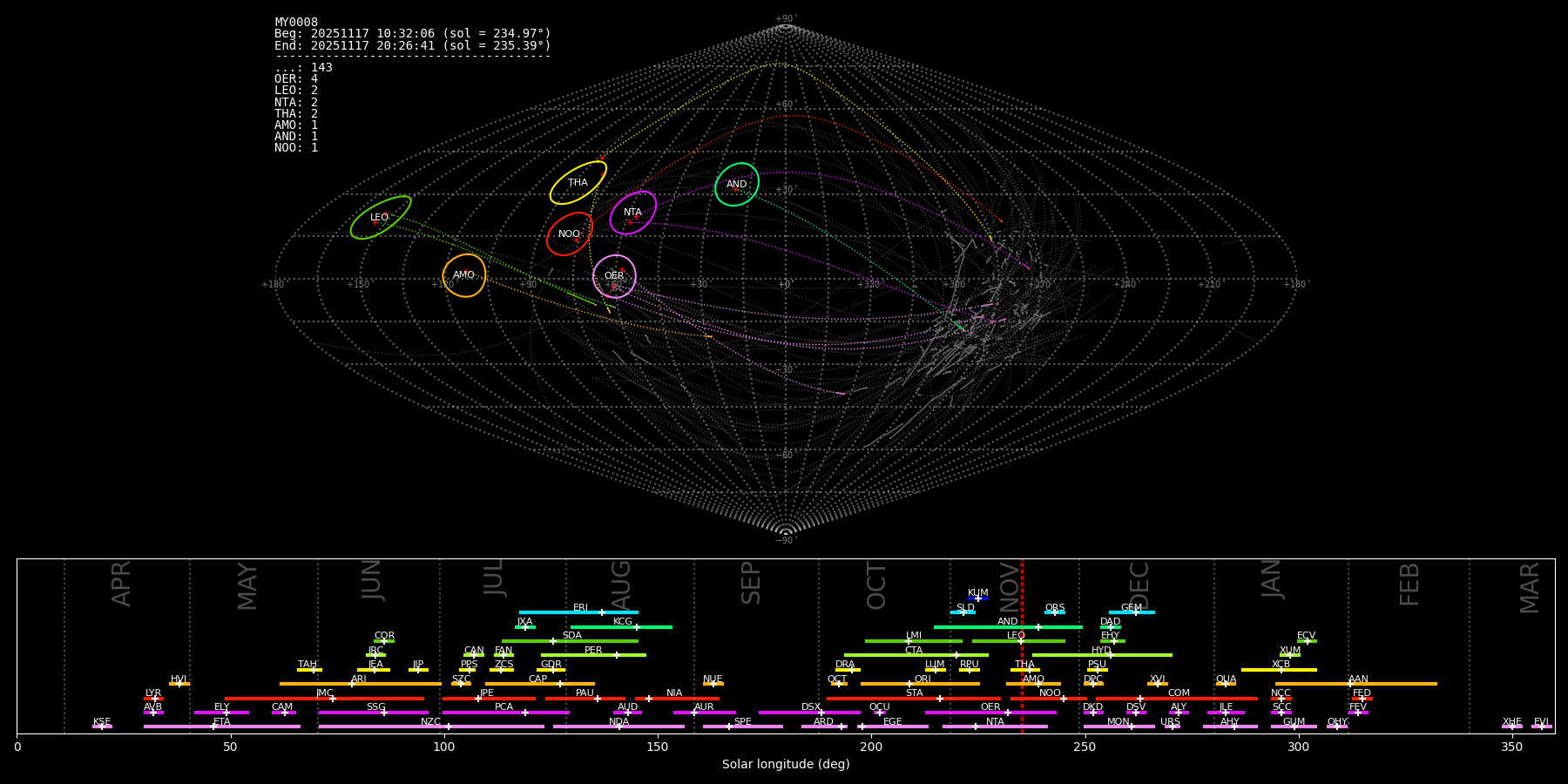Click the EVI shower label in the timeline

(1541, 722)
